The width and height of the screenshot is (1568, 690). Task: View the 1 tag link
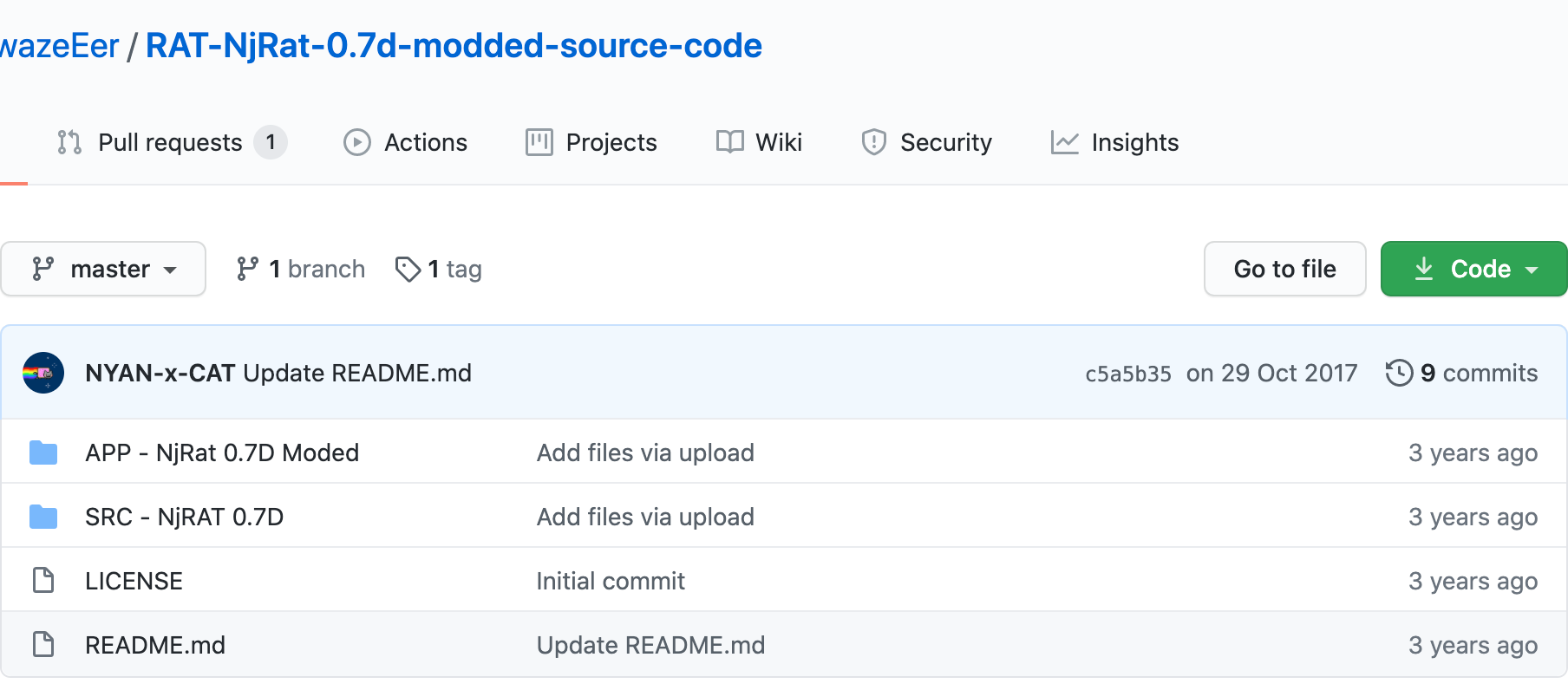(x=438, y=269)
